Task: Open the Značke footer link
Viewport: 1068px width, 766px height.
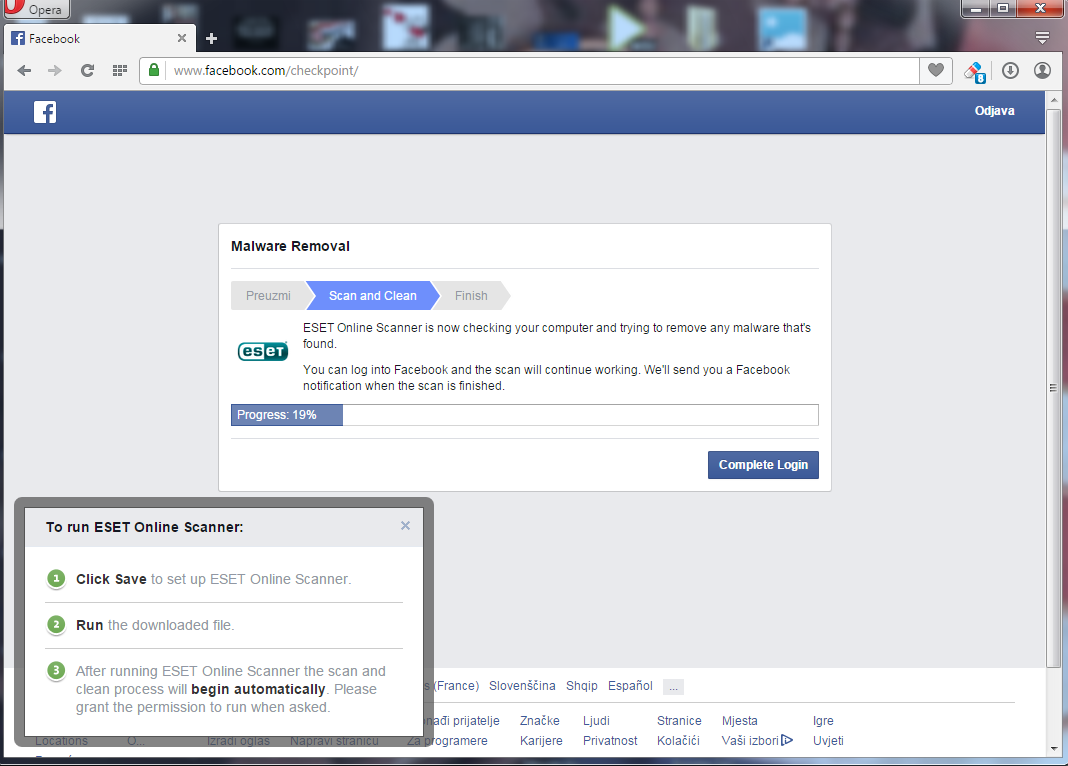Action: (x=539, y=720)
